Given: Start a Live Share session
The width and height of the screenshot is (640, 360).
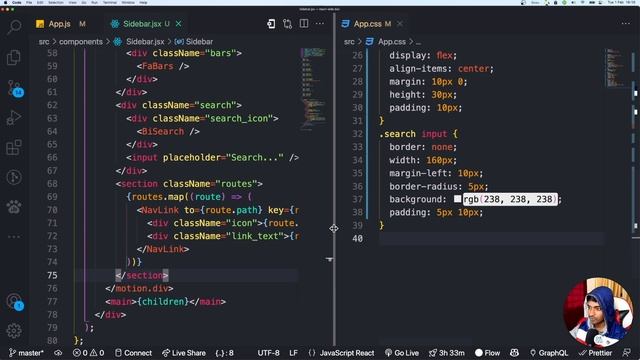Looking at the screenshot, I should tap(183, 353).
